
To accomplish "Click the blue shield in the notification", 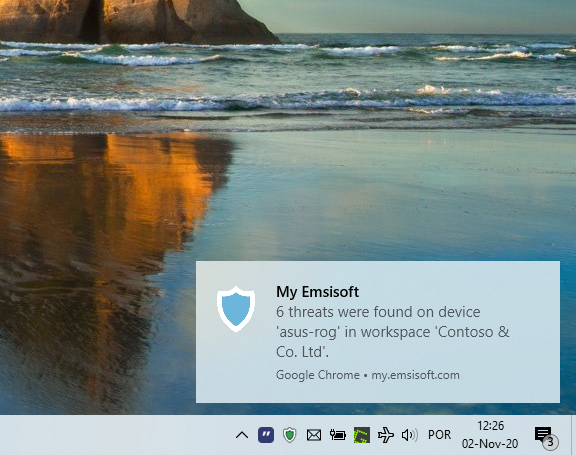I will pos(236,309).
